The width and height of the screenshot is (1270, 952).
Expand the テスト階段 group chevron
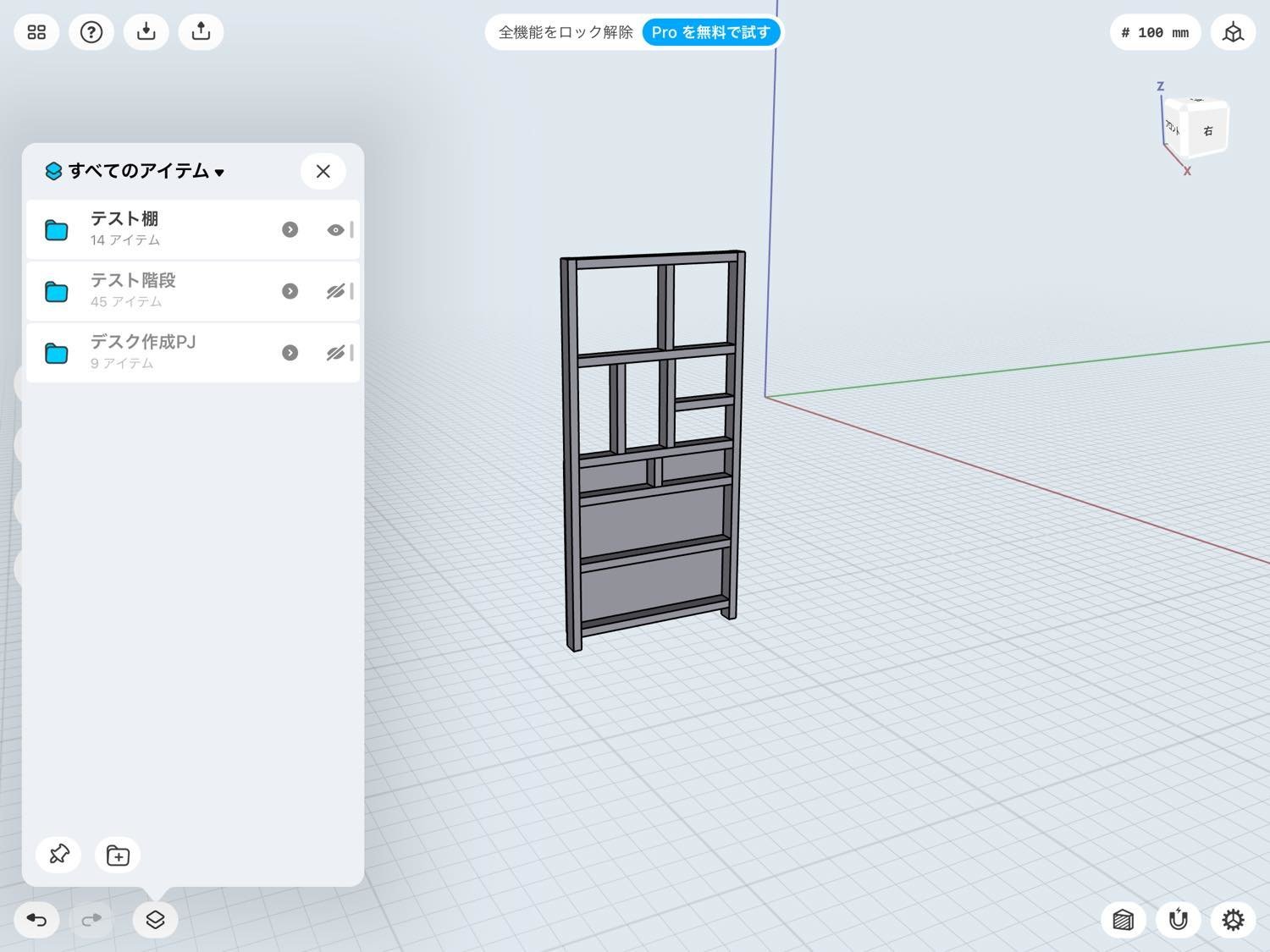coord(290,291)
